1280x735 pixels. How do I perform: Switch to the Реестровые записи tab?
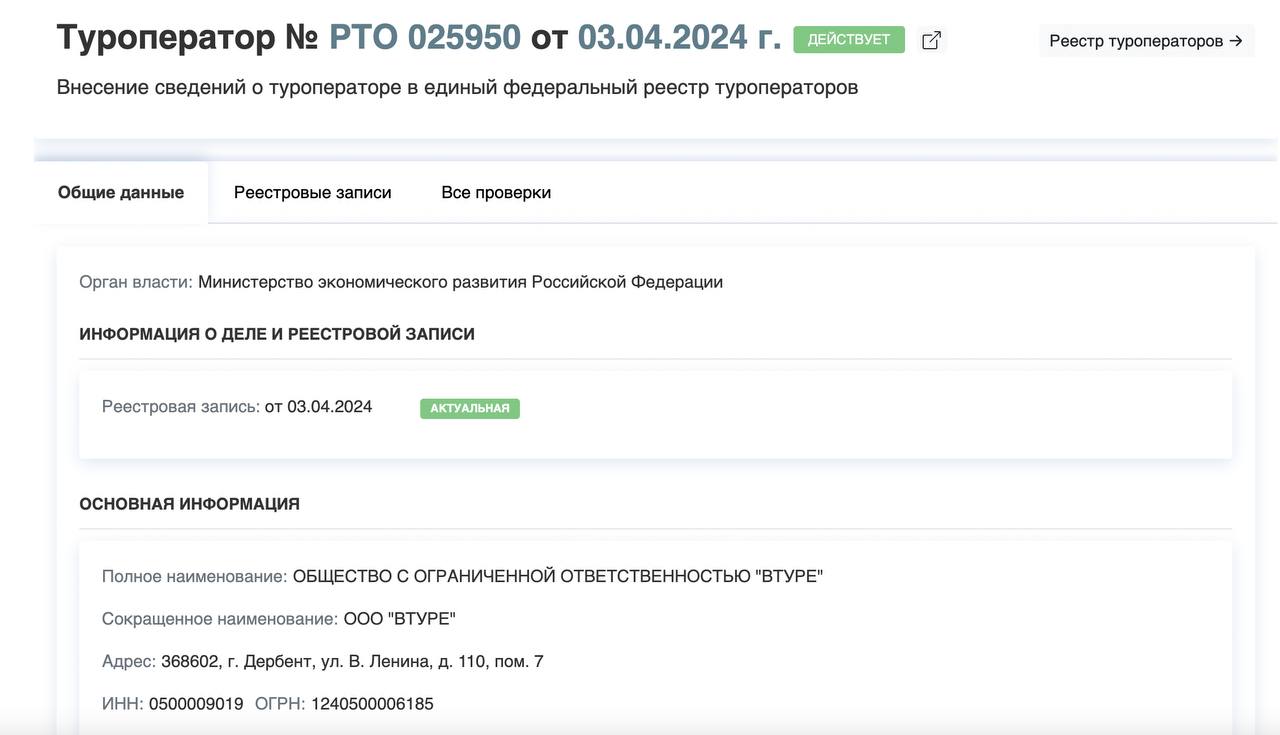point(312,192)
